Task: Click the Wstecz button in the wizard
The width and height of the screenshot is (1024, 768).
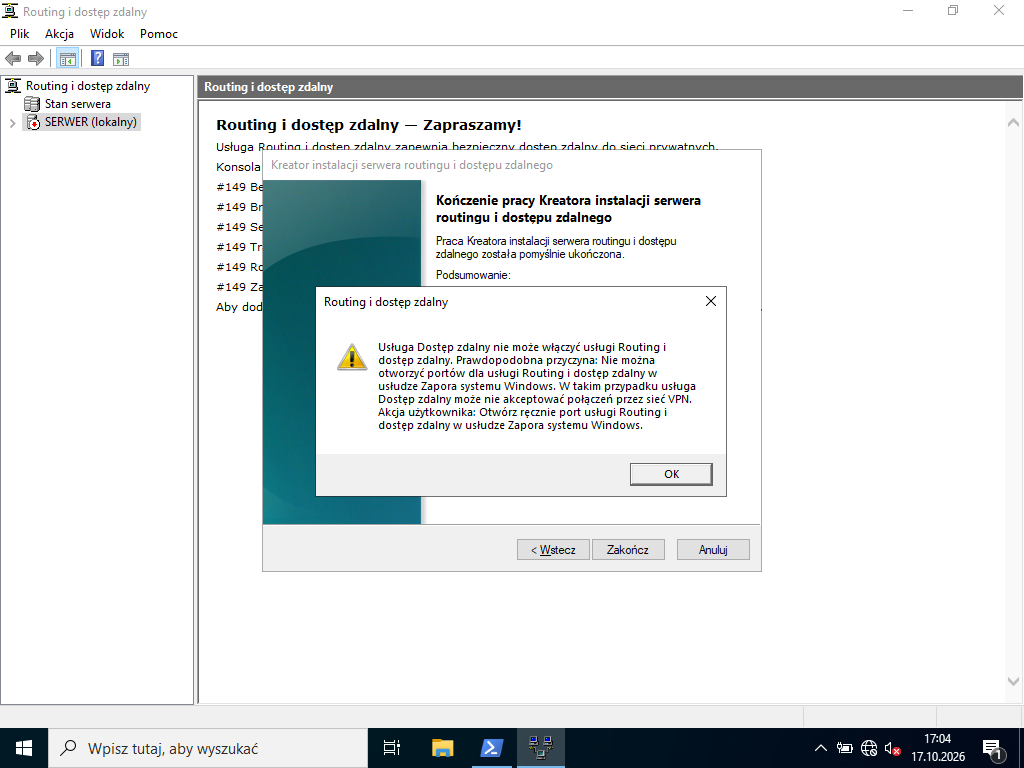Action: pos(553,550)
